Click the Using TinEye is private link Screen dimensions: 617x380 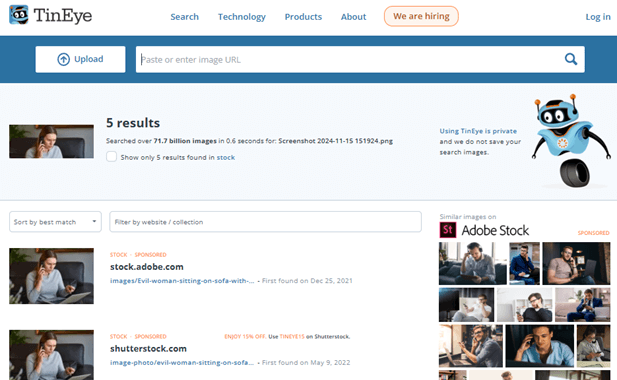click(478, 131)
